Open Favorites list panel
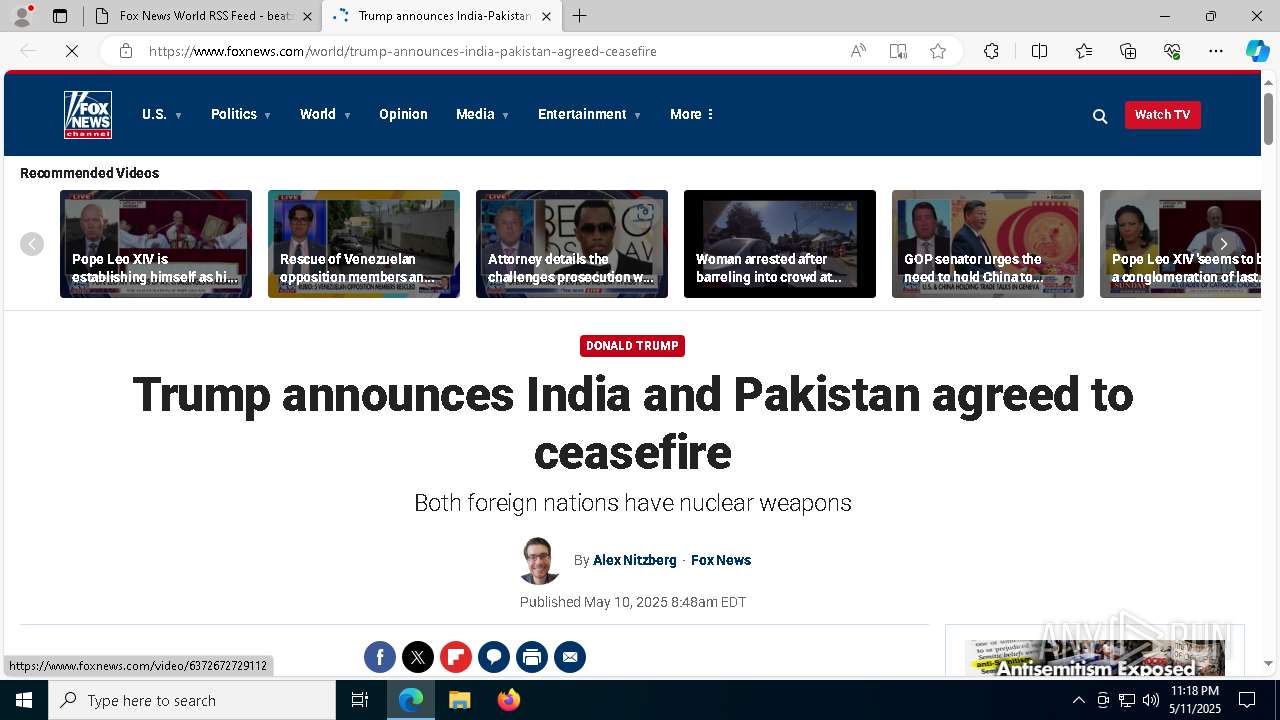Image resolution: width=1280 pixels, height=720 pixels. [x=1084, y=51]
